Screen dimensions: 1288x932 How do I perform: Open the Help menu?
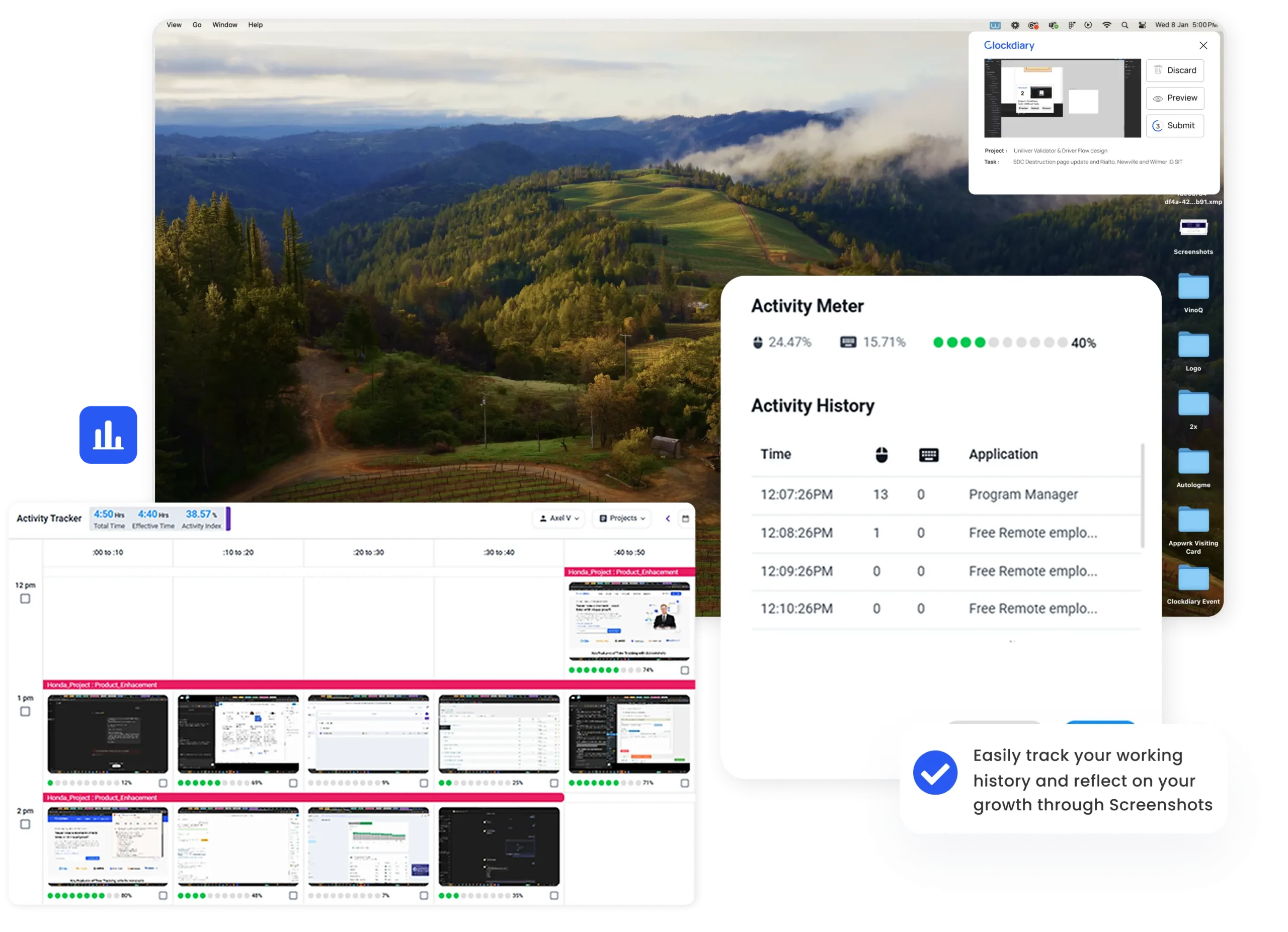pyautogui.click(x=255, y=25)
